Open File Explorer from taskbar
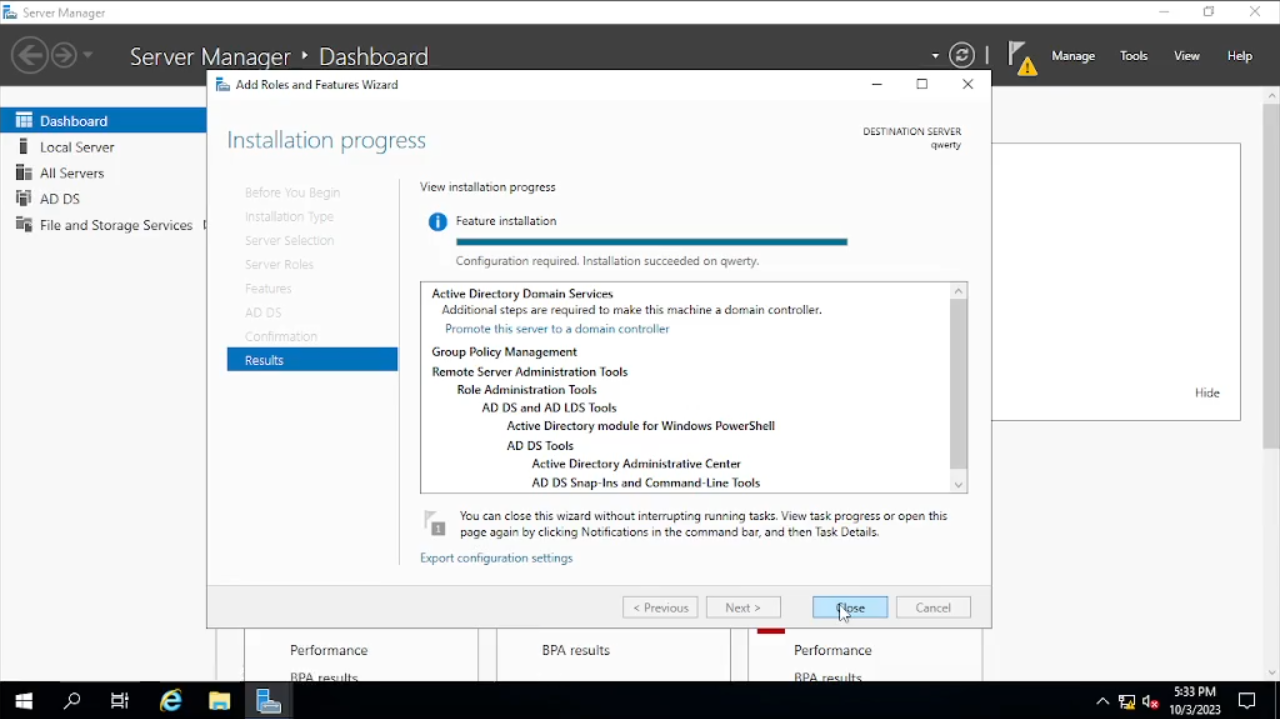 219,701
